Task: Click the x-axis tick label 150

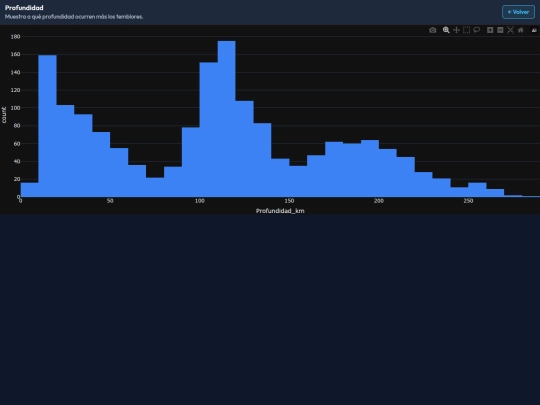Action: (289, 201)
